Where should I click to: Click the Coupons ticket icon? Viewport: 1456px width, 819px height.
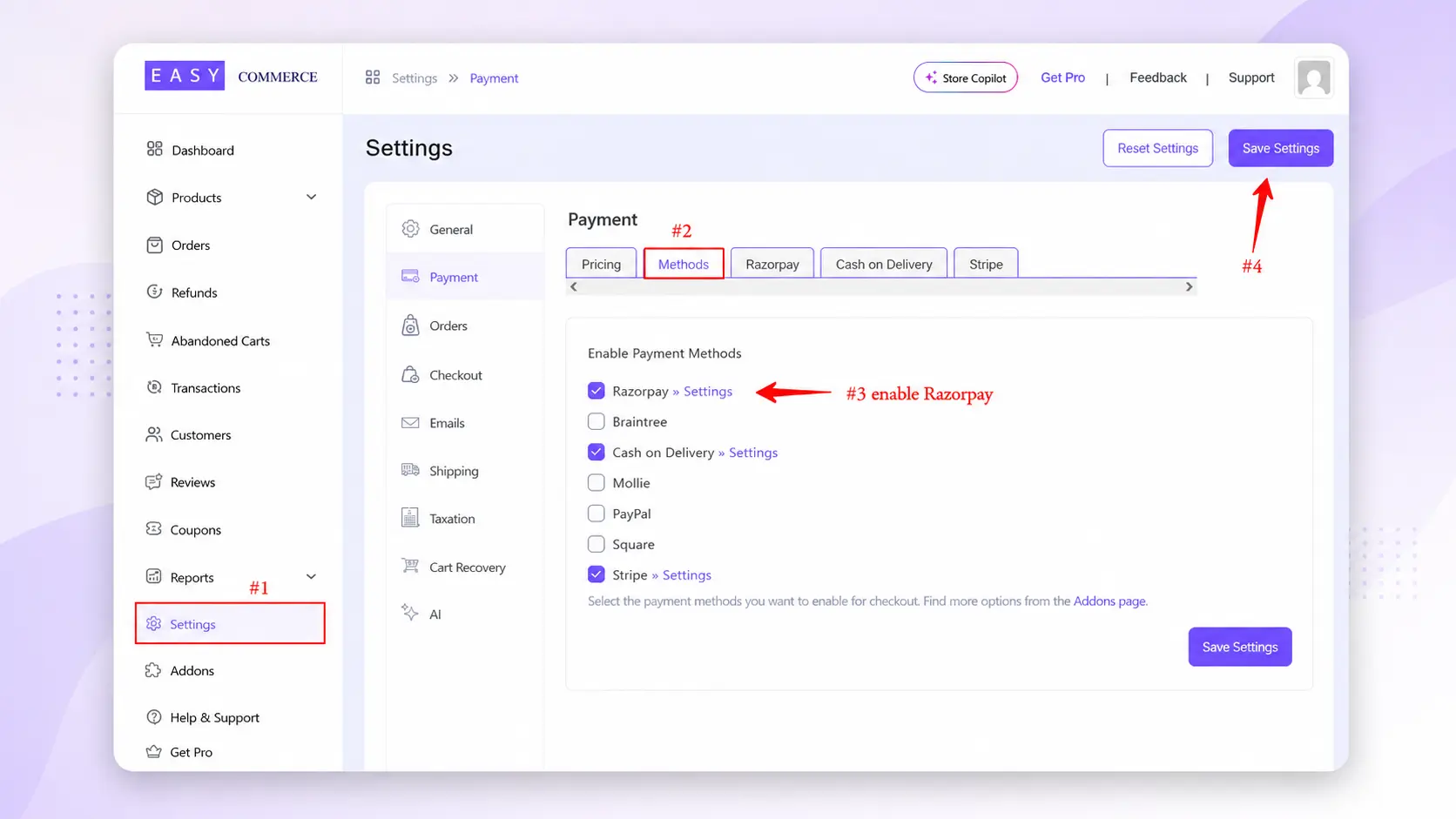pos(154,528)
